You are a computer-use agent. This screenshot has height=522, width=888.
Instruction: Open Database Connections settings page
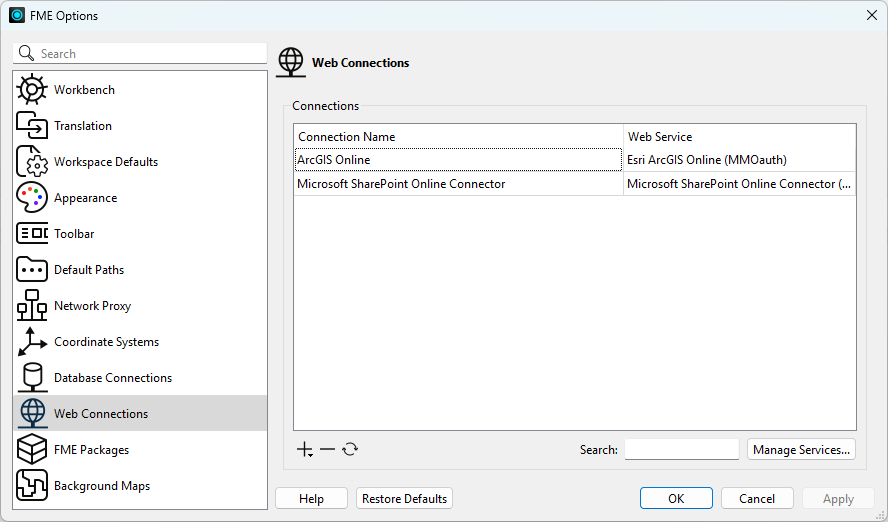coord(113,378)
